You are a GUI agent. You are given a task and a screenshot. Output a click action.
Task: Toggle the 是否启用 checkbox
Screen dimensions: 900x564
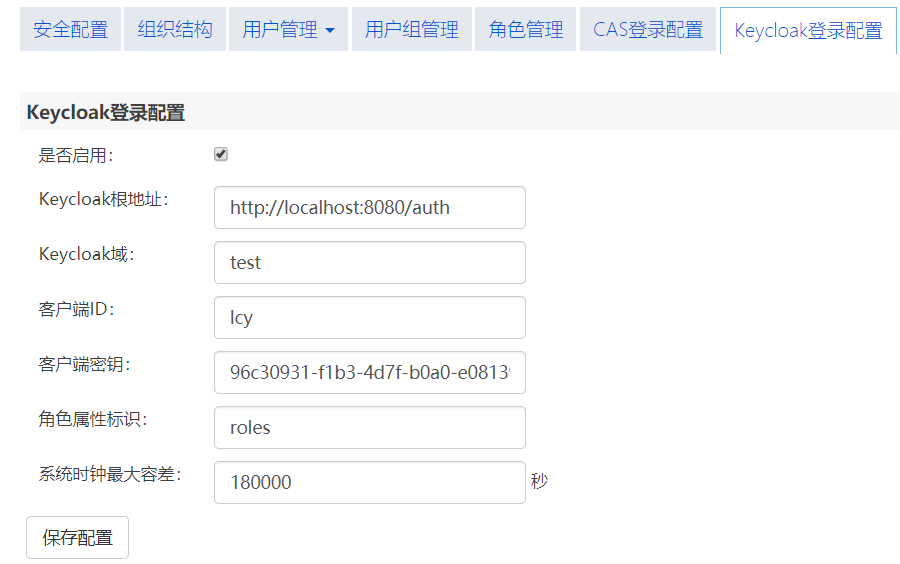point(221,154)
